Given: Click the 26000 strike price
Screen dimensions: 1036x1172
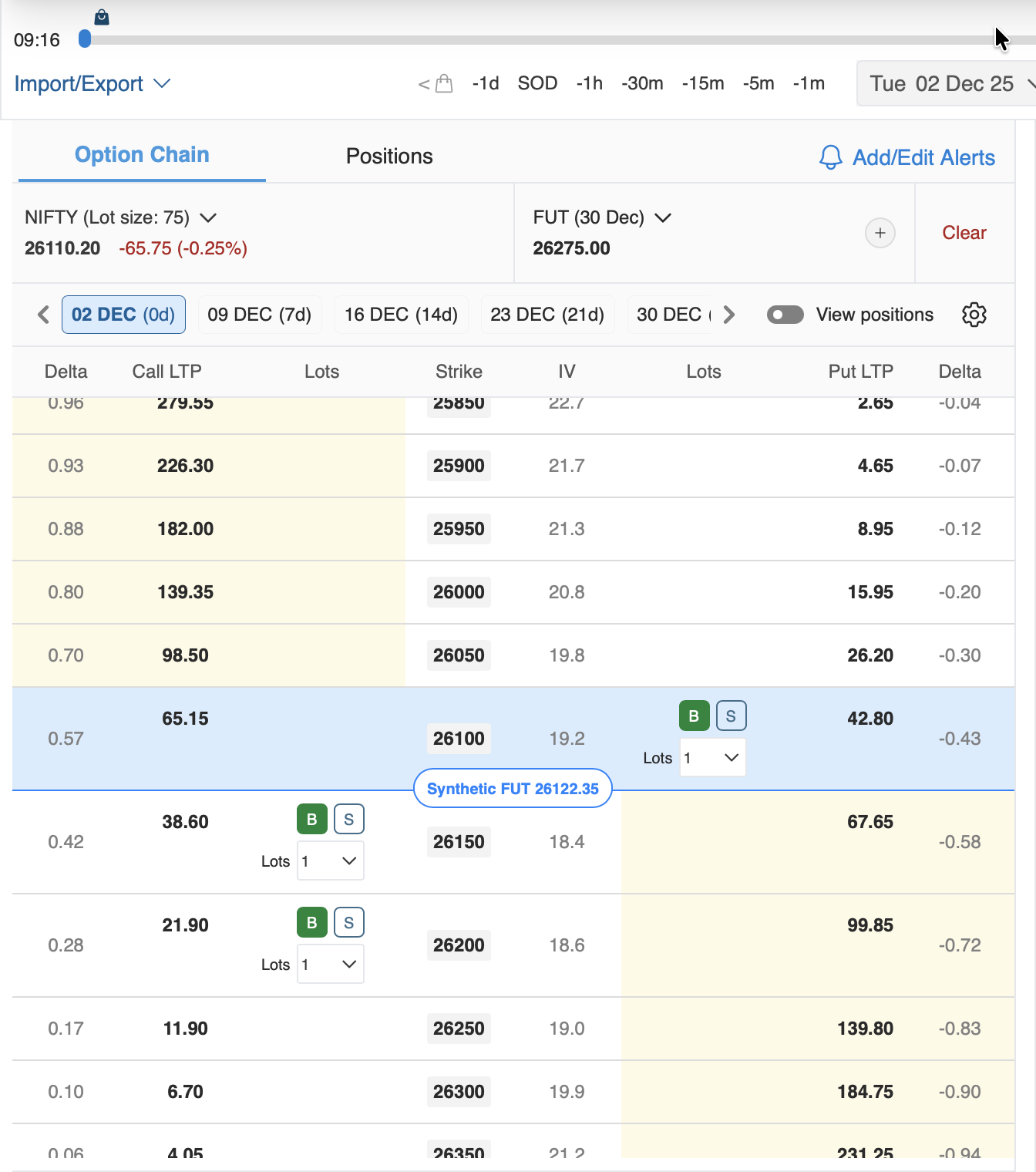Looking at the screenshot, I should pyautogui.click(x=459, y=592).
